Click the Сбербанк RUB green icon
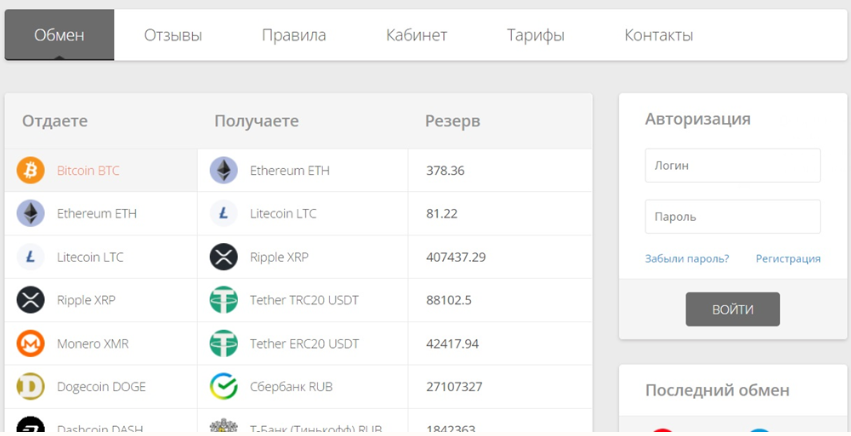Screen dimensions: 851x436 pyautogui.click(x=223, y=387)
